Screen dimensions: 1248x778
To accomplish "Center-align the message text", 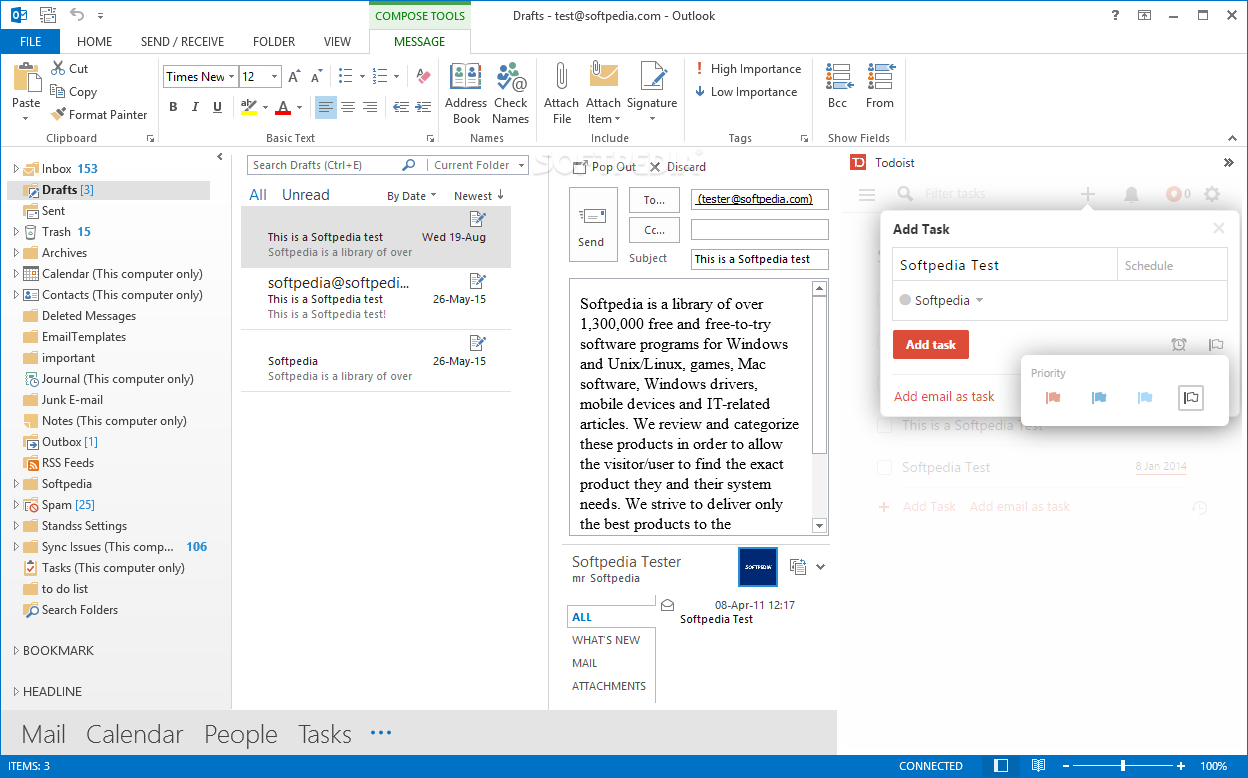I will (348, 107).
